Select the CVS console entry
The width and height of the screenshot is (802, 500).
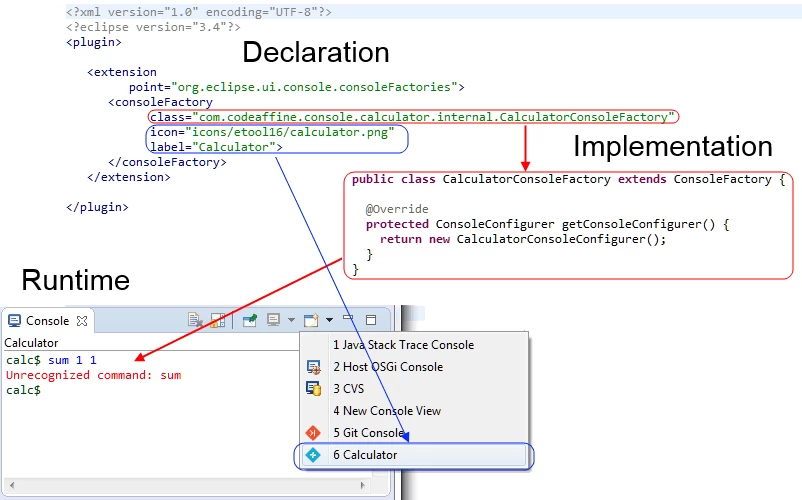tap(414, 389)
